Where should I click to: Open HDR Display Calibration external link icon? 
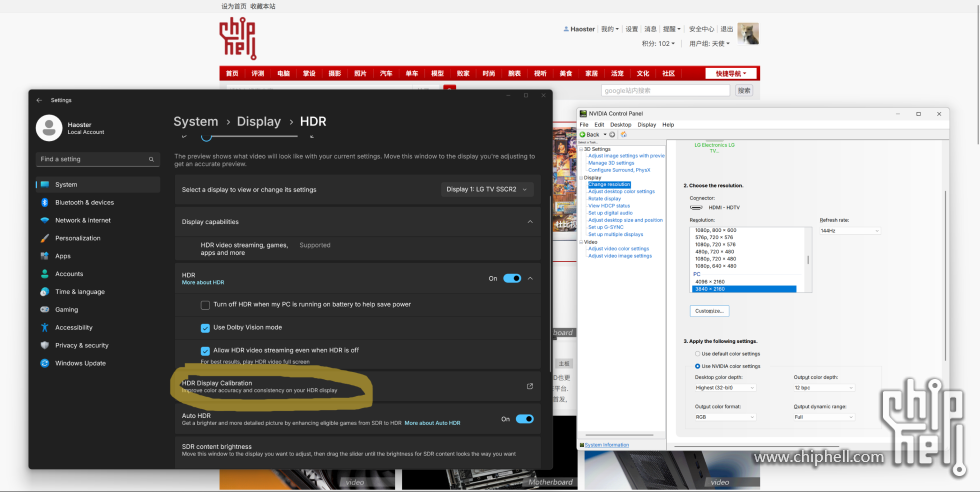tap(530, 386)
